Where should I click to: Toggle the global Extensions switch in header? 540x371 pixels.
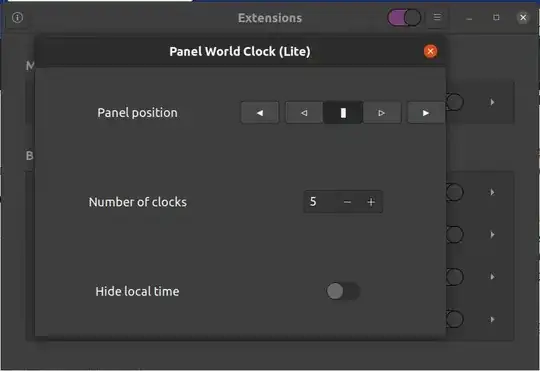404,18
